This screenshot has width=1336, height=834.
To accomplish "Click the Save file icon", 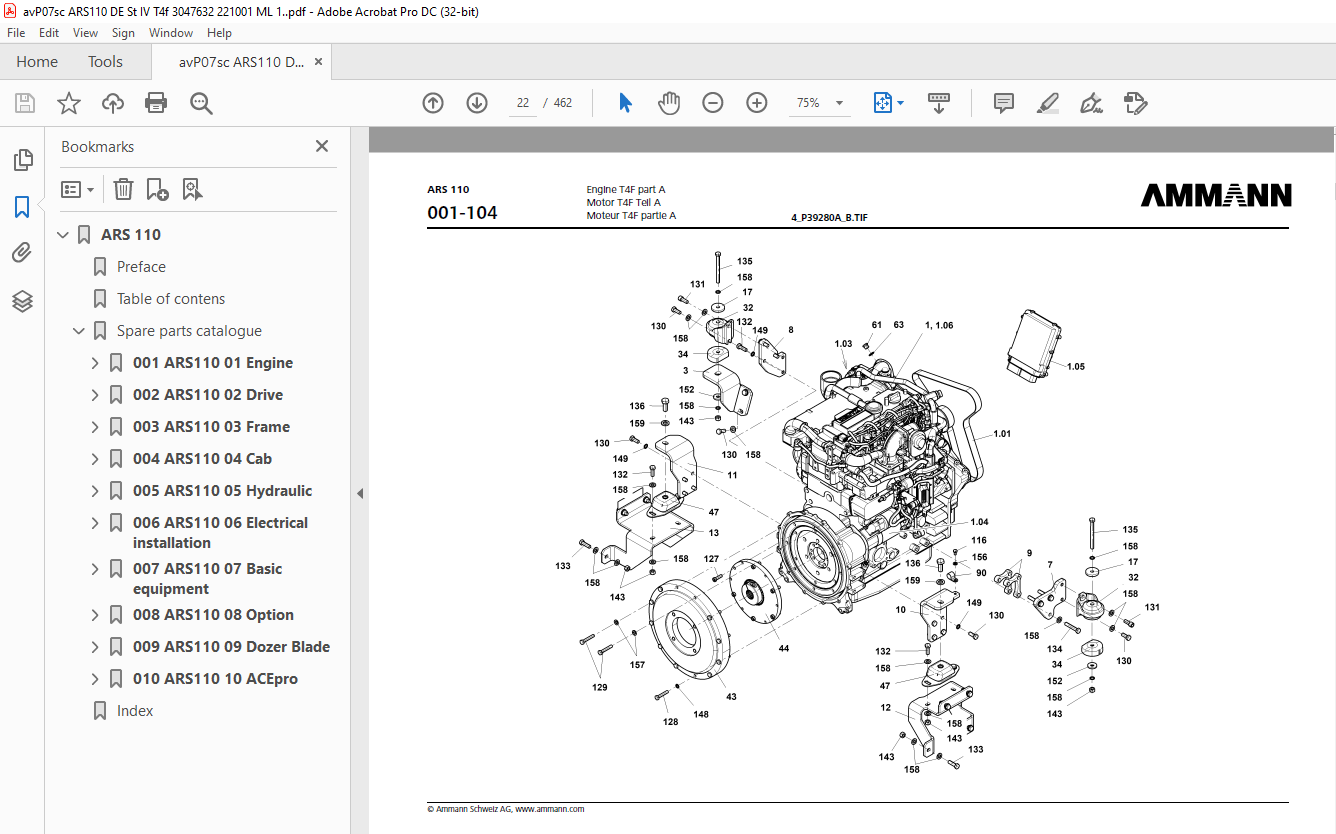I will point(25,103).
